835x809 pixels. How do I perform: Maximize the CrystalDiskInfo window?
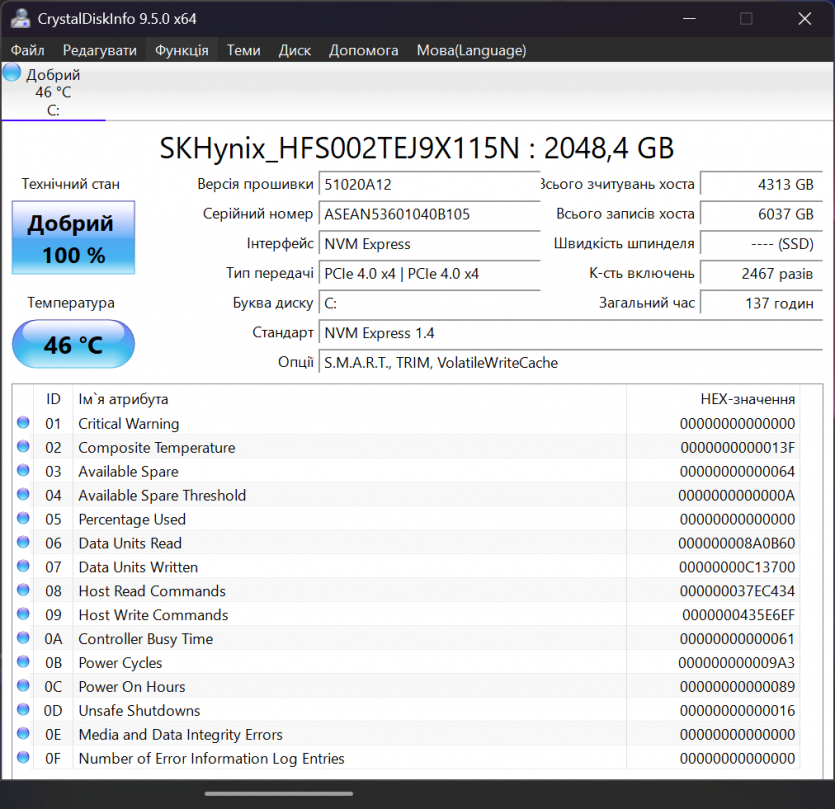pos(746,18)
